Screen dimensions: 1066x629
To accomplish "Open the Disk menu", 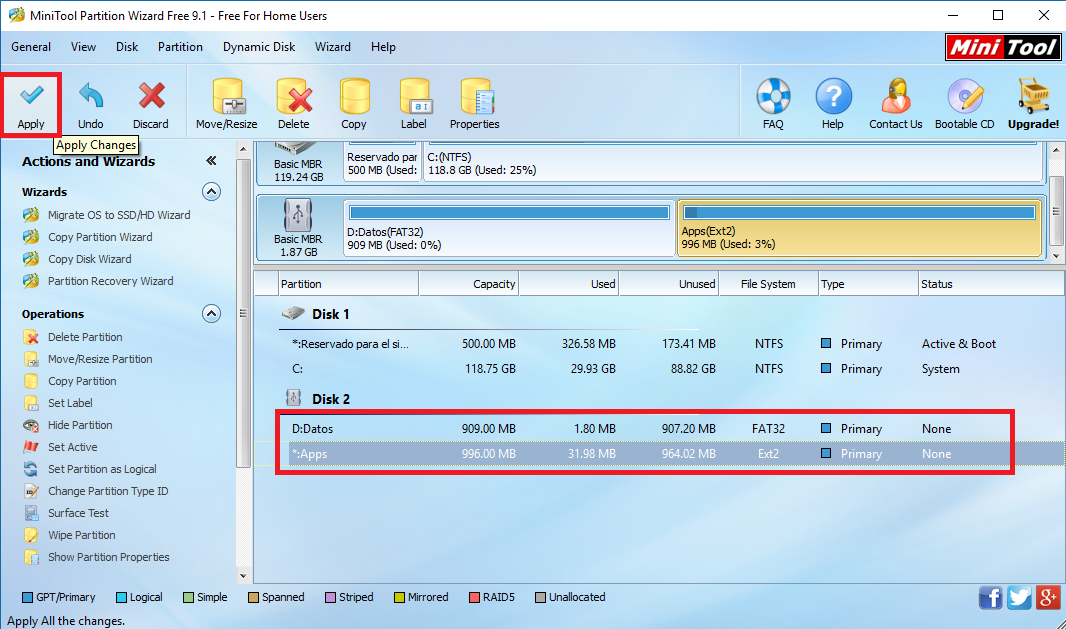I will point(126,47).
